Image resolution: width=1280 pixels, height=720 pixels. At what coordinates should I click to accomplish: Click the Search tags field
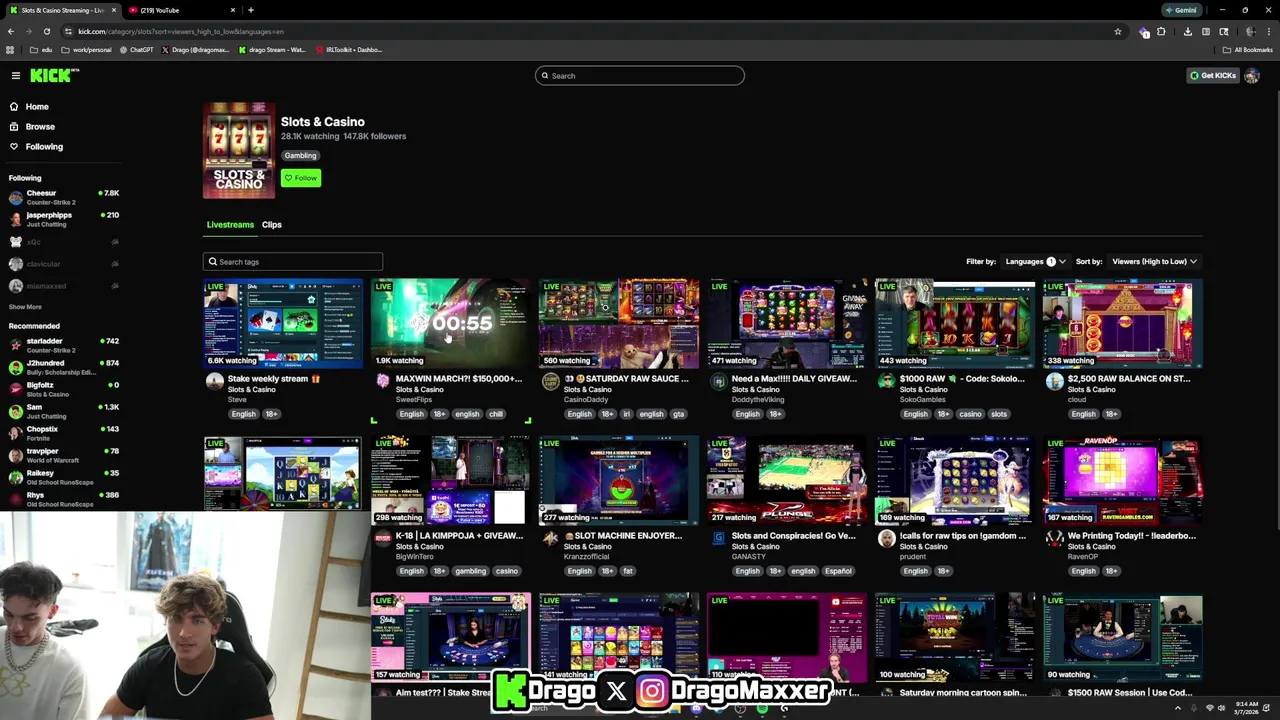[293, 261]
